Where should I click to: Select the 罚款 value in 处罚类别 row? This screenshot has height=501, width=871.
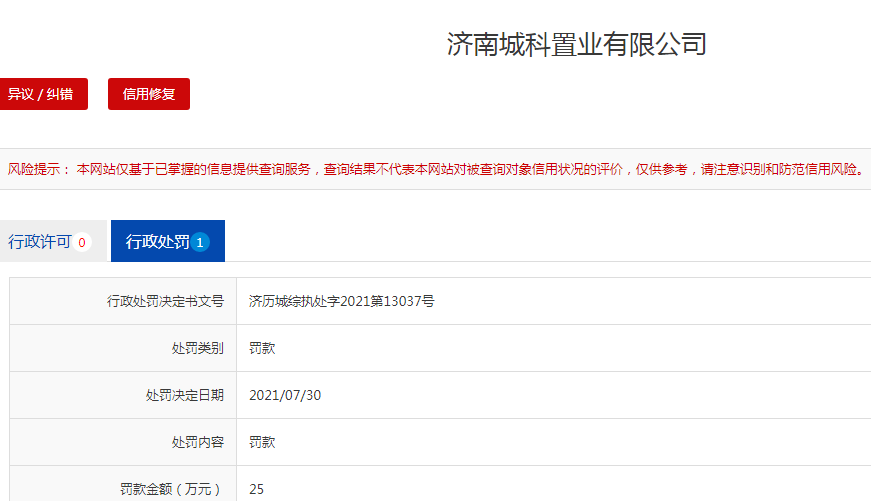262,348
